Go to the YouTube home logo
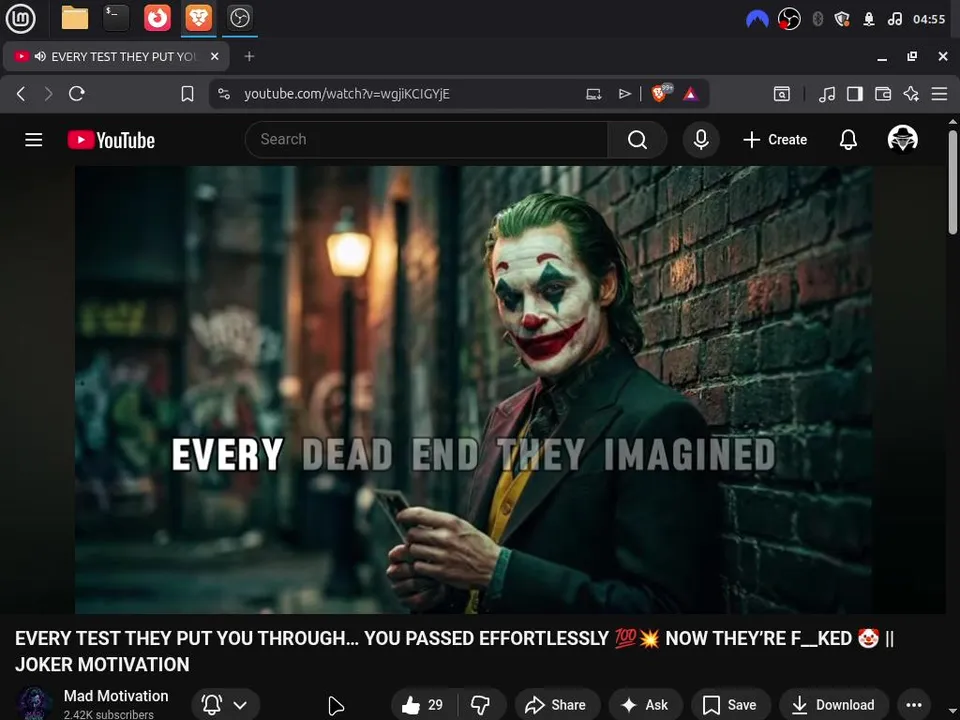The height and width of the screenshot is (720, 960). pyautogui.click(x=111, y=140)
